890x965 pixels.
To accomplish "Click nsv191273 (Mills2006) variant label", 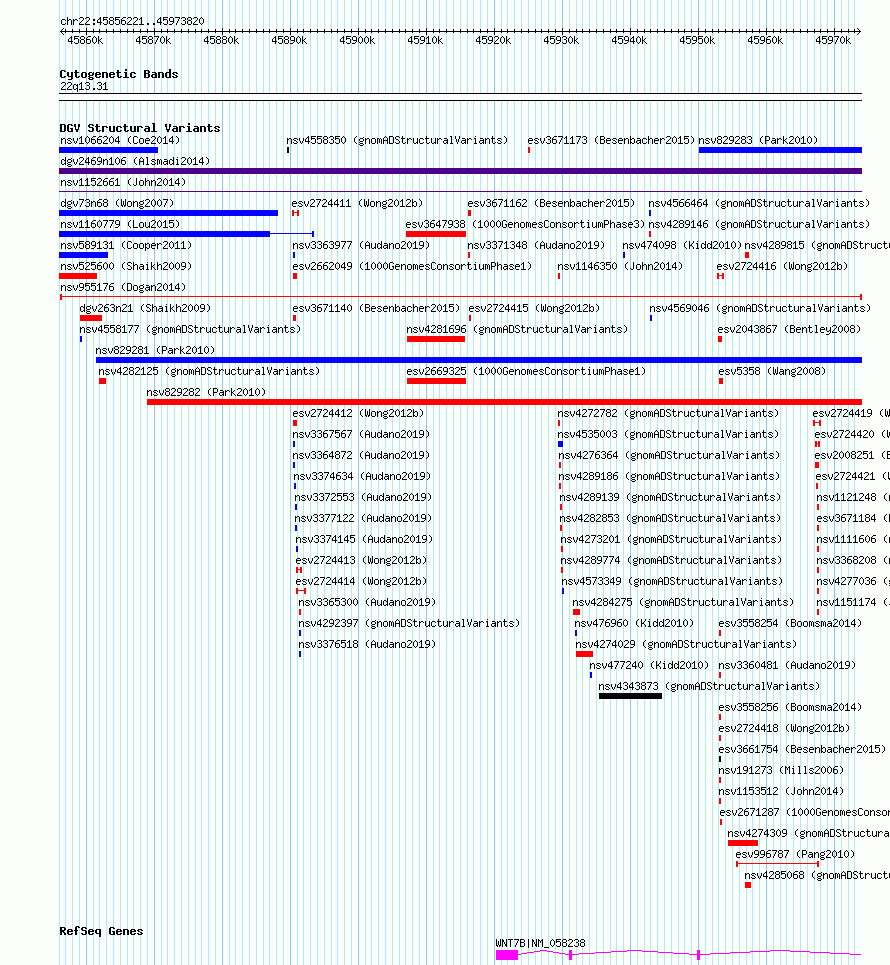I will coord(781,770).
